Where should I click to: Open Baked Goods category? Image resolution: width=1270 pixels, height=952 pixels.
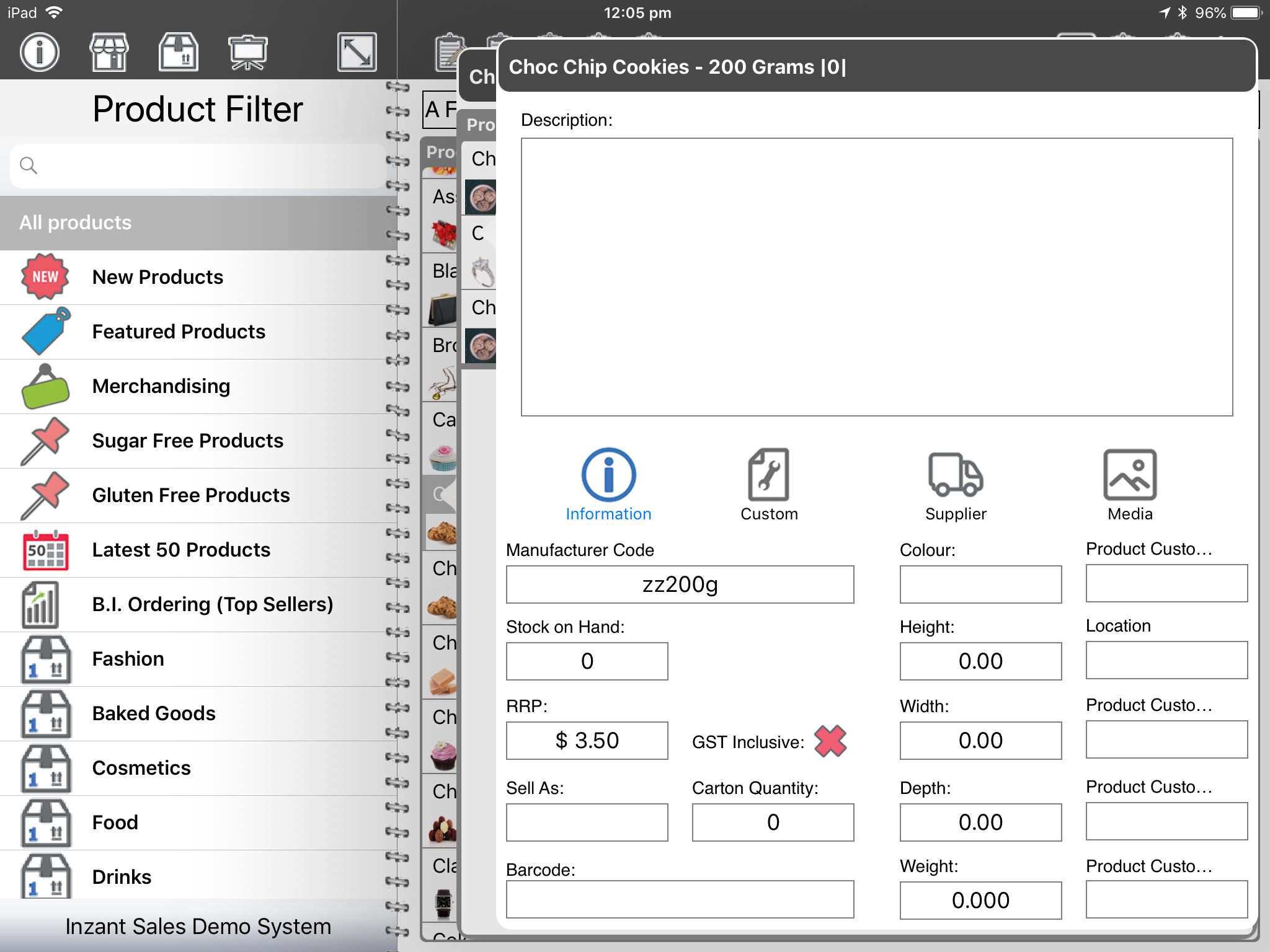[154, 713]
